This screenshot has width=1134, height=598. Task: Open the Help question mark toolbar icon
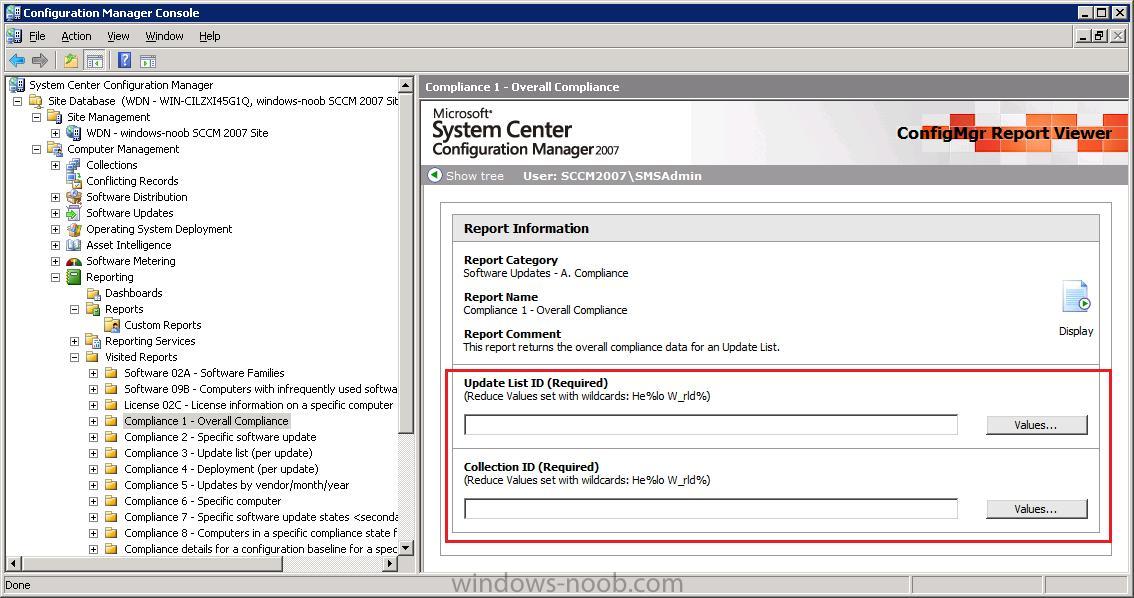pos(124,61)
